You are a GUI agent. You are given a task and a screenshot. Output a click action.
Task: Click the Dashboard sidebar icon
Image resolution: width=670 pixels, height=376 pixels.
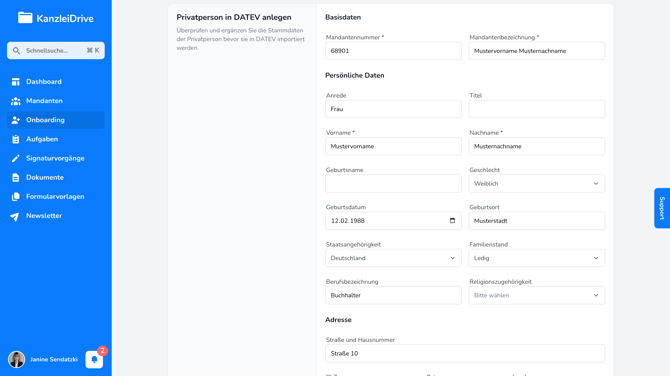pos(15,82)
